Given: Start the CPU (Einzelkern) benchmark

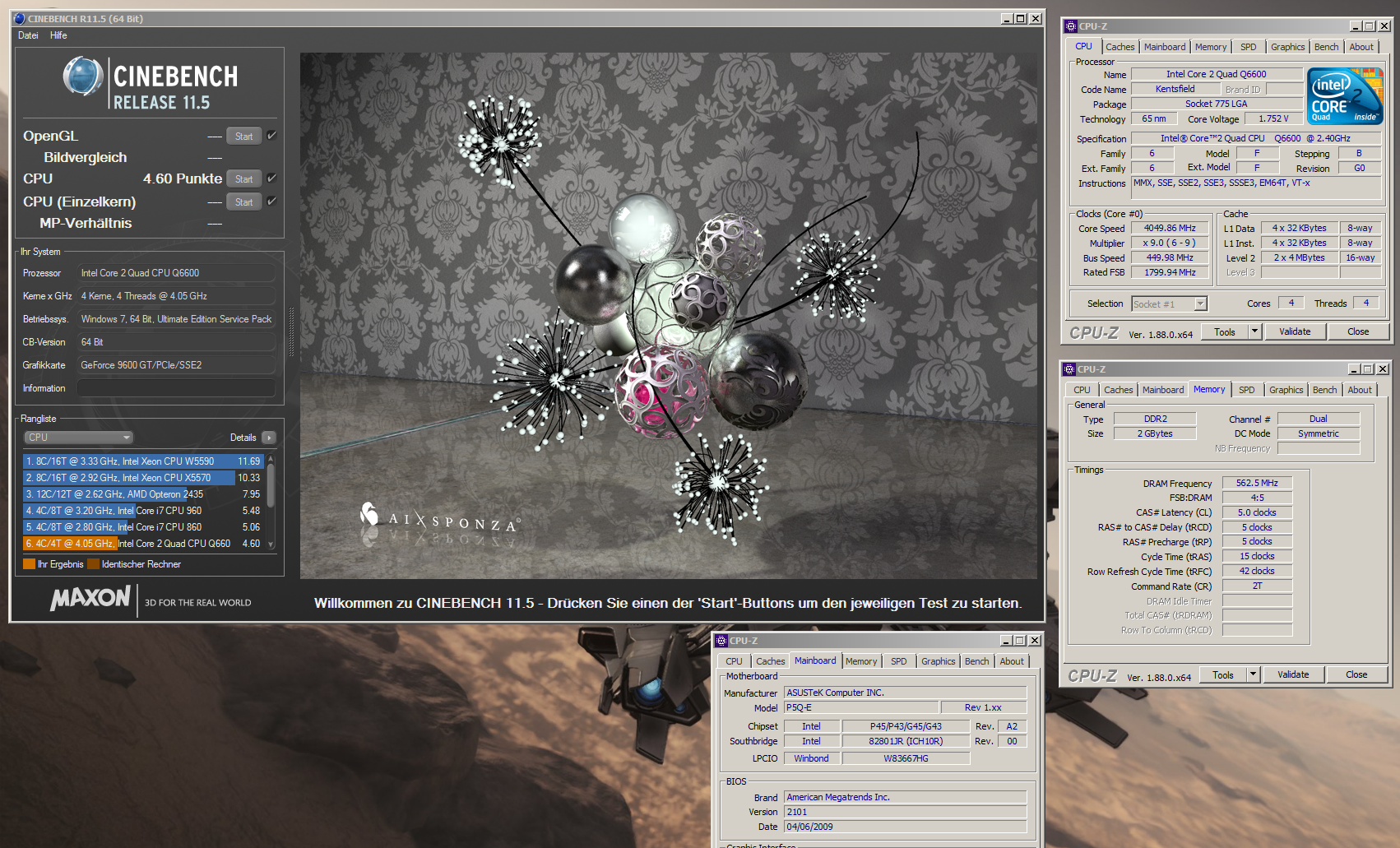Looking at the screenshot, I should click(x=244, y=202).
